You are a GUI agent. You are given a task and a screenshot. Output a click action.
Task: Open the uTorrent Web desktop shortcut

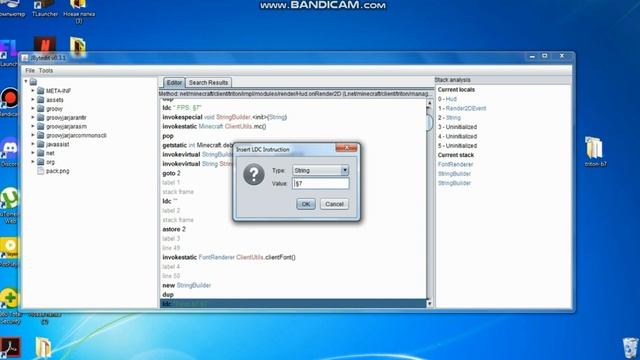coord(10,205)
